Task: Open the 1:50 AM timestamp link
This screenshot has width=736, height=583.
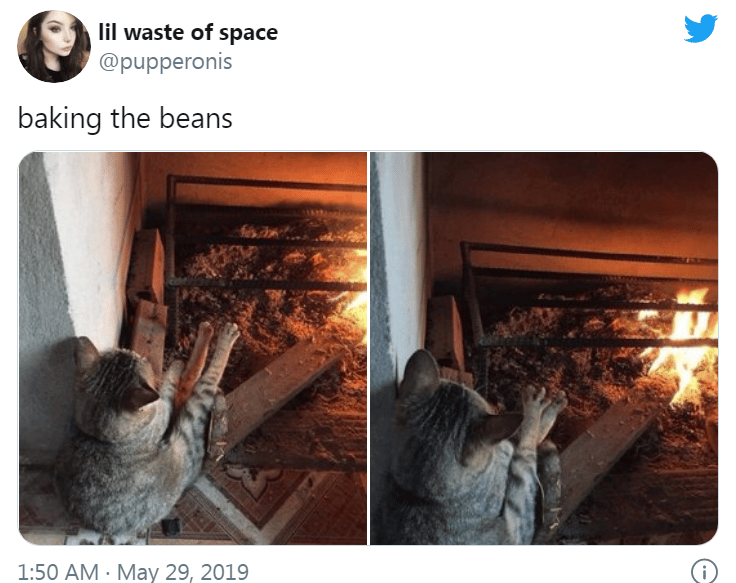Action: coord(58,572)
